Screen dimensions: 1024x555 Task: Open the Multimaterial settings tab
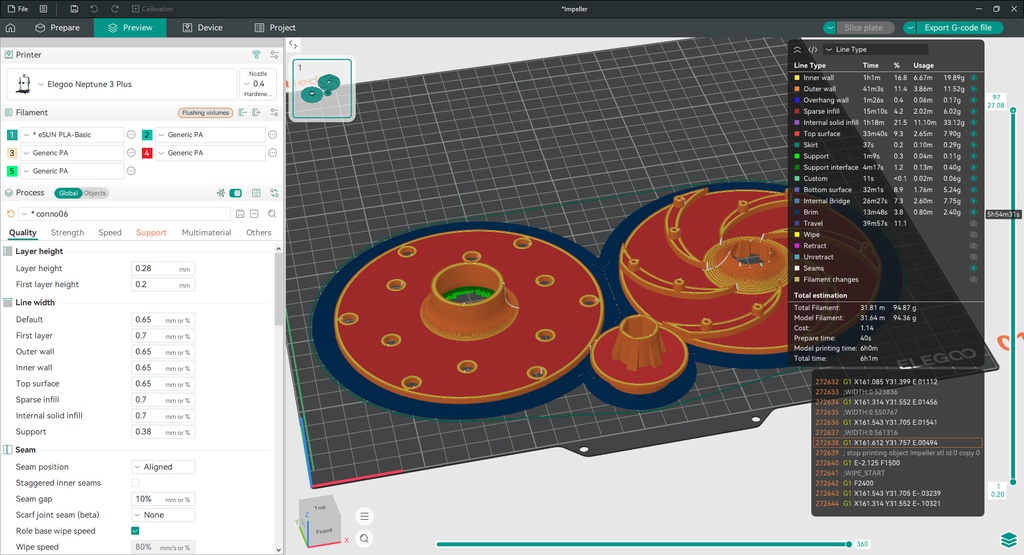(206, 232)
